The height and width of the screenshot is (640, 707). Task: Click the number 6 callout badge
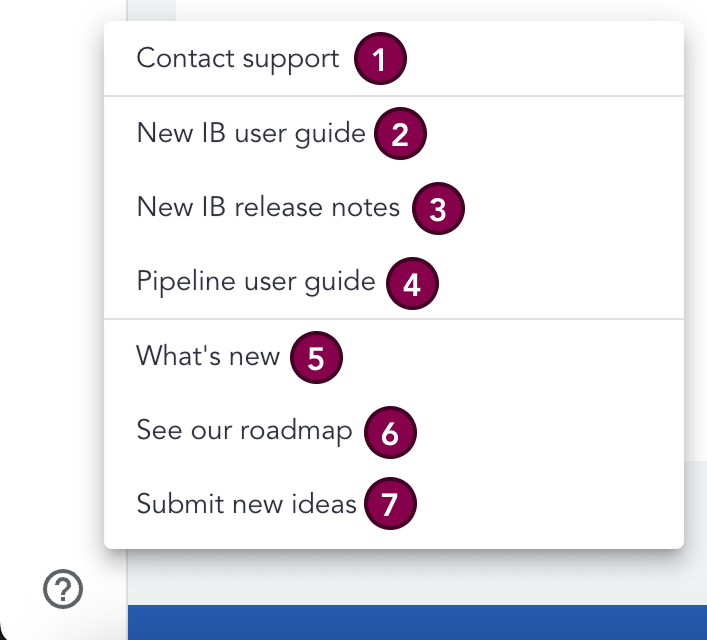coord(389,433)
